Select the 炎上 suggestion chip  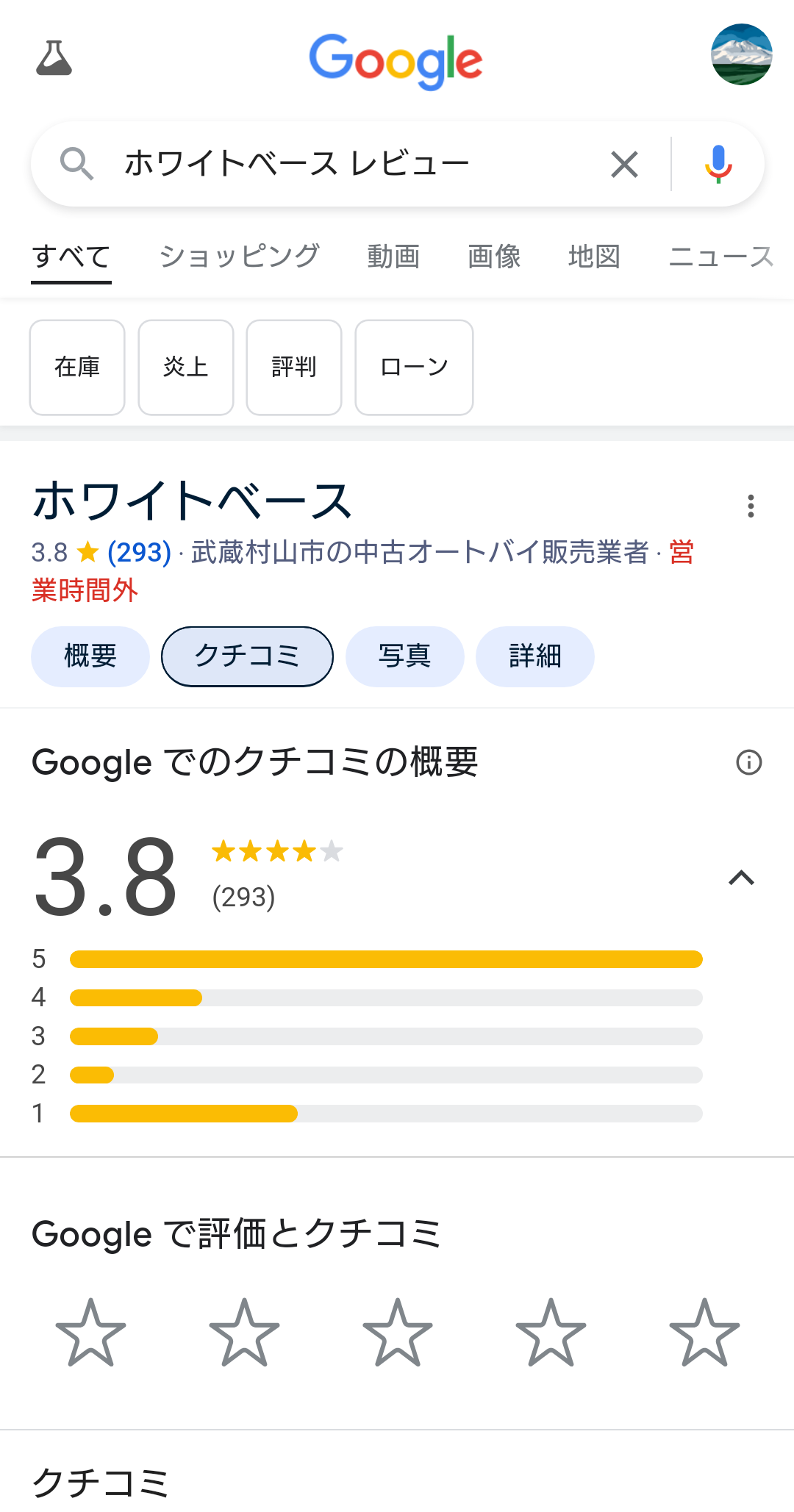tap(186, 368)
